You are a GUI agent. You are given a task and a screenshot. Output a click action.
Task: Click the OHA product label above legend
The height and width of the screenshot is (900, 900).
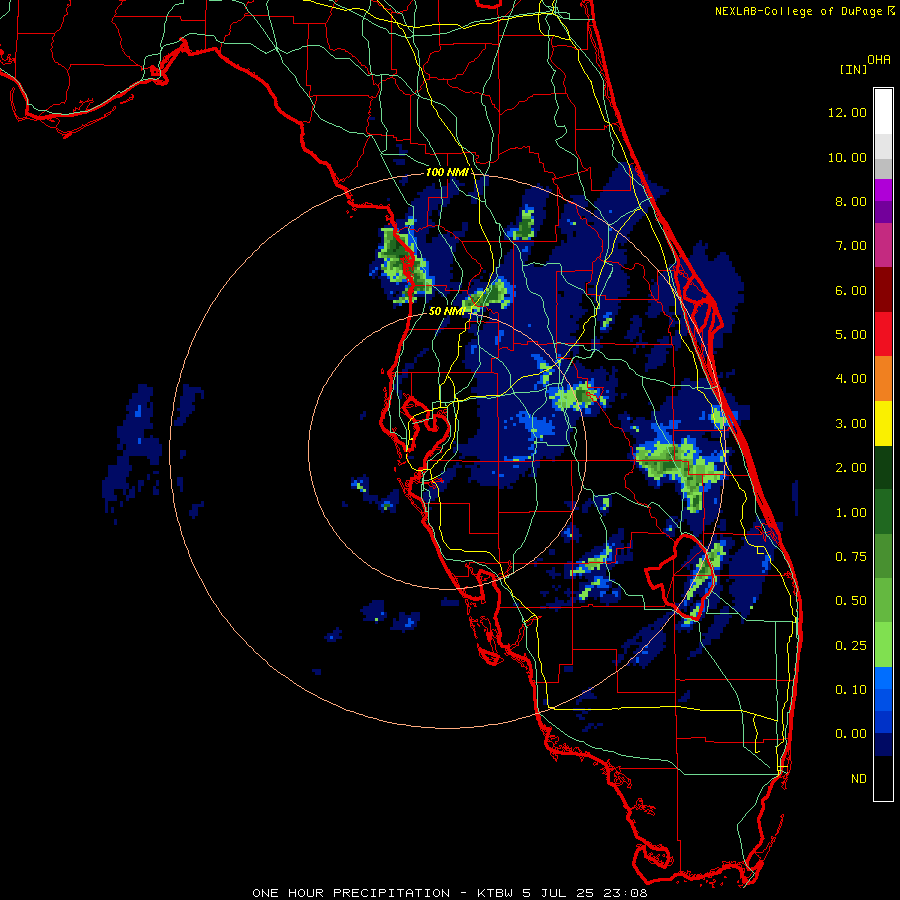(878, 60)
